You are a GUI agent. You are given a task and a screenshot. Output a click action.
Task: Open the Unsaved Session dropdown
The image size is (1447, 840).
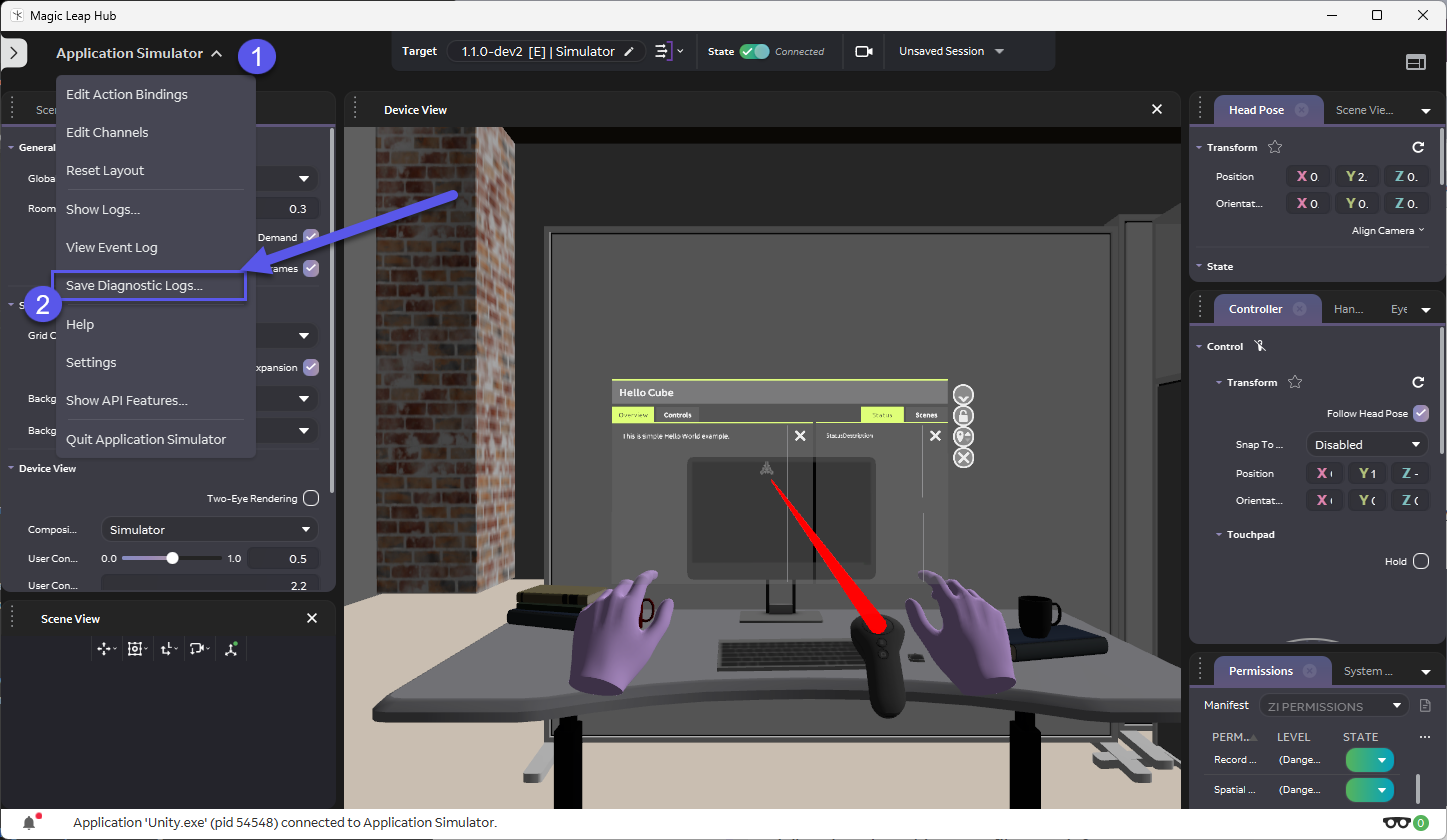[x=951, y=52]
